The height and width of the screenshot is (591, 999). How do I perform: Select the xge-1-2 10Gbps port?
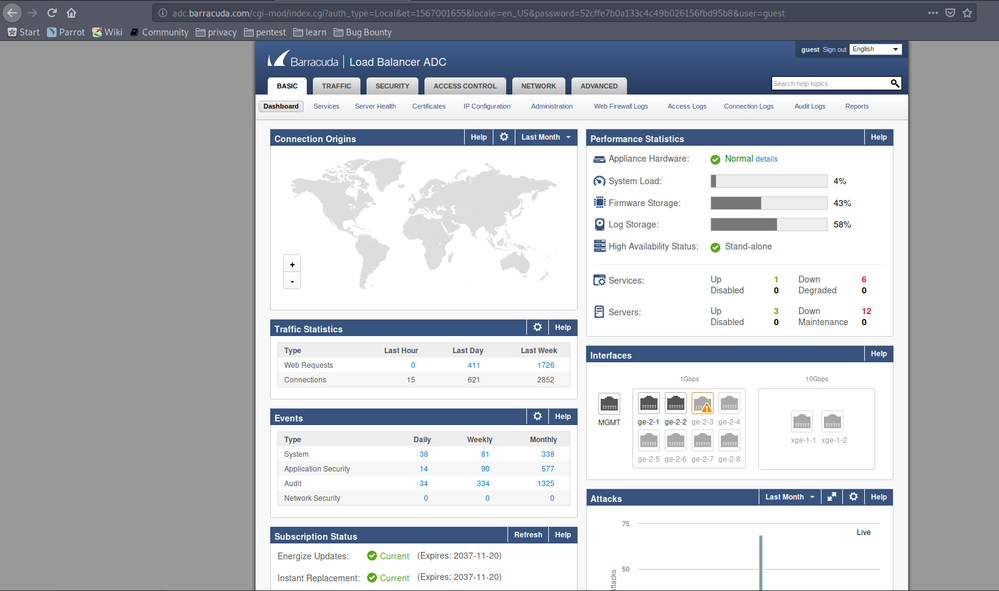(833, 422)
